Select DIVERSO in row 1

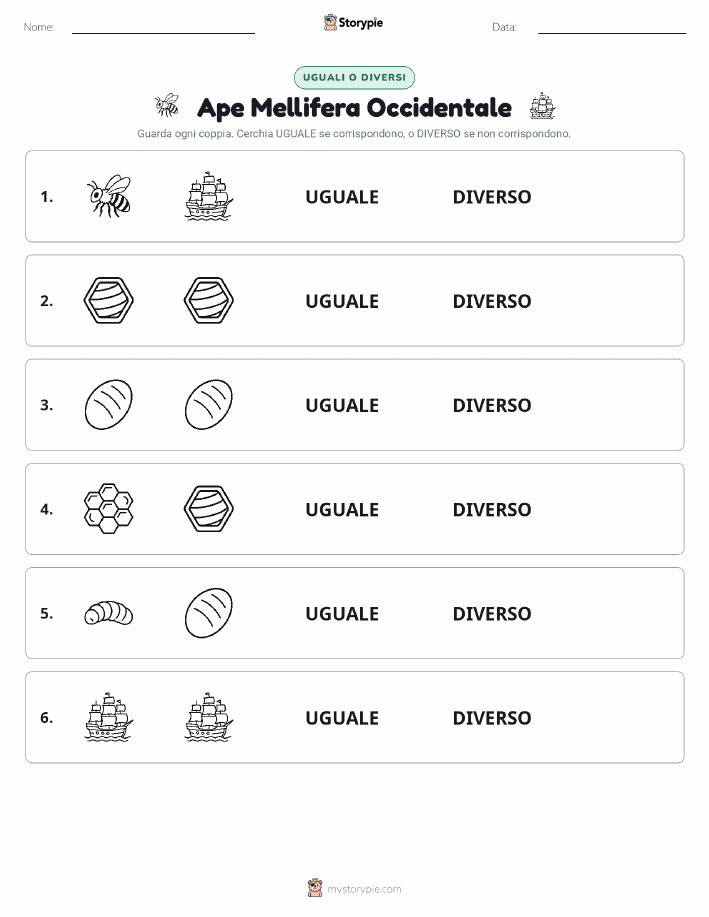pos(492,197)
